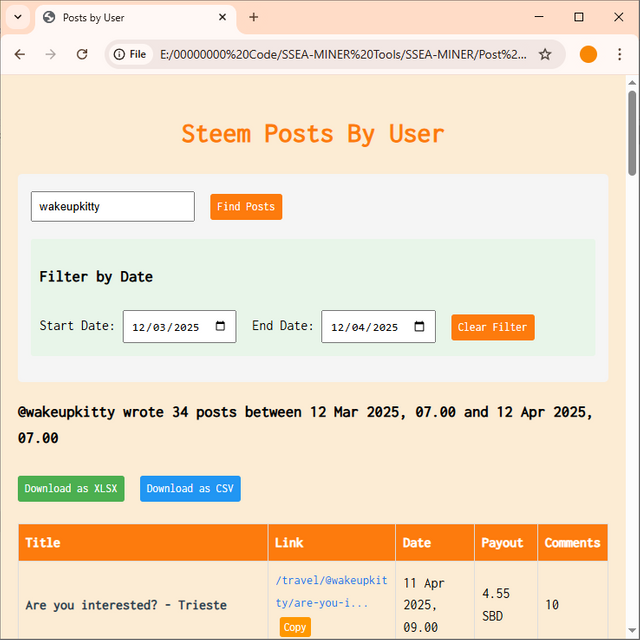Viewport: 640px width, 640px height.
Task: Select the Posts by User tab
Action: [135, 18]
